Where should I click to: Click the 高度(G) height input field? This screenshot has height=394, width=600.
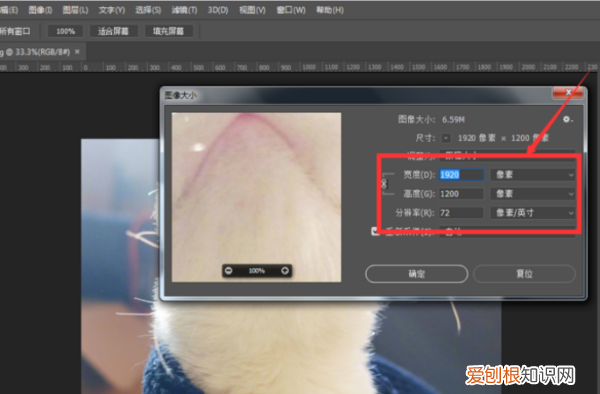pos(461,194)
